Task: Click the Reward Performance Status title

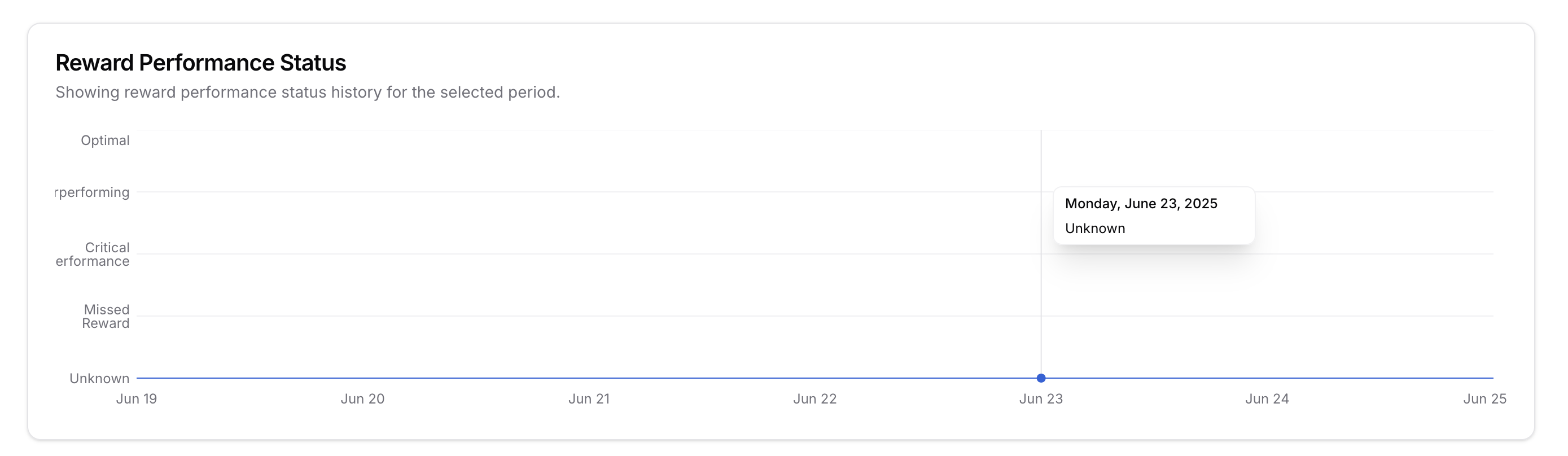Action: 201,63
